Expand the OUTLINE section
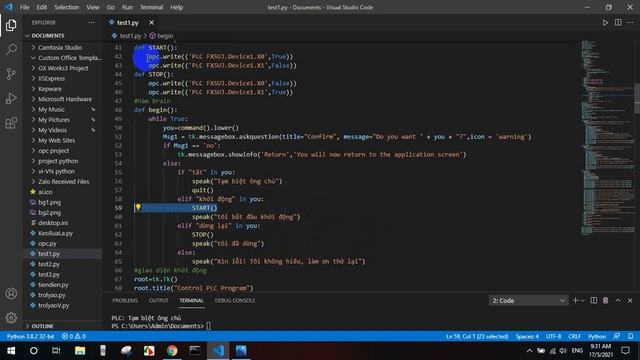Image resolution: width=640 pixels, height=360 pixels. pyautogui.click(x=42, y=326)
